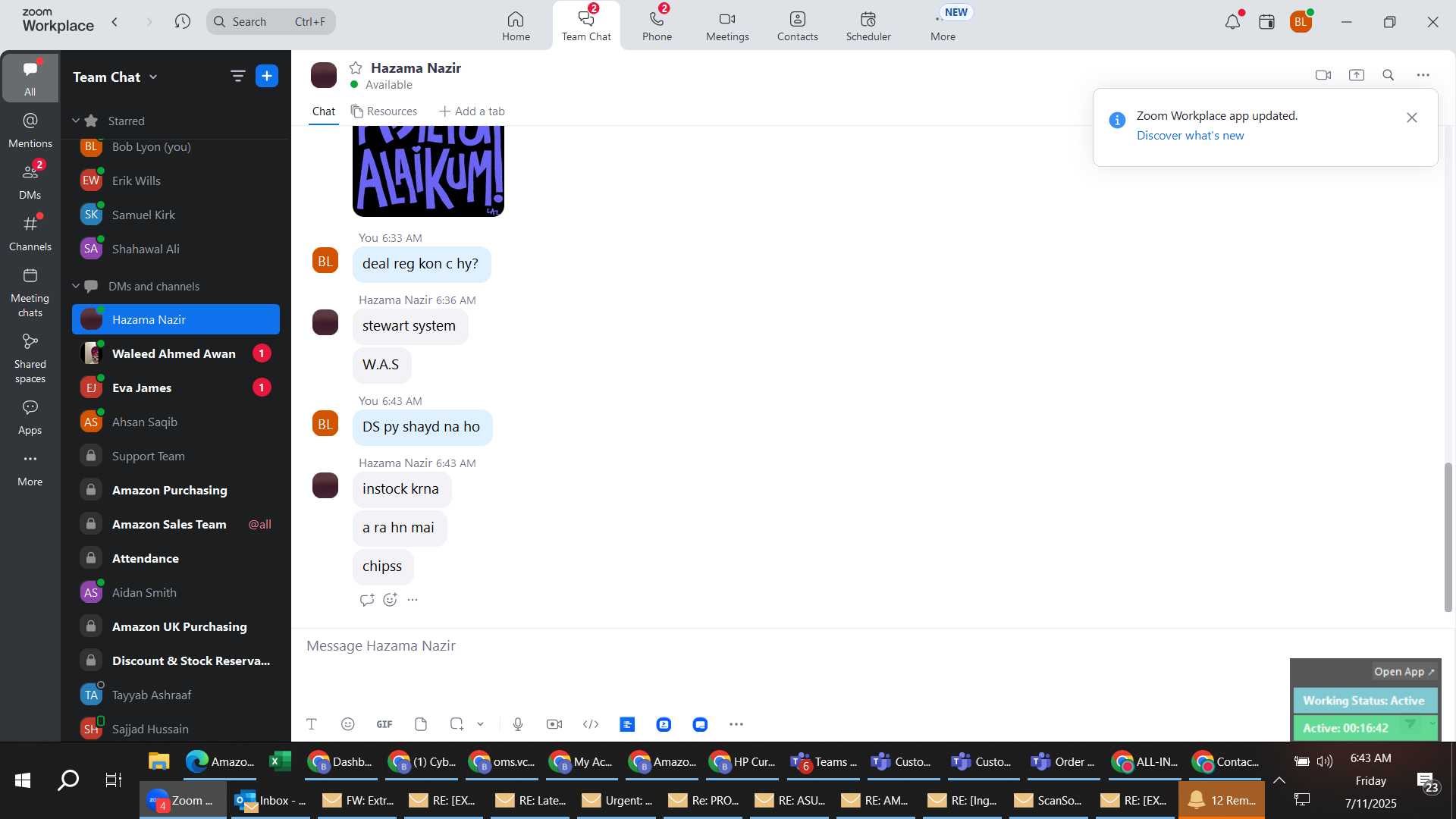Go back using the navigation arrow

(x=115, y=21)
